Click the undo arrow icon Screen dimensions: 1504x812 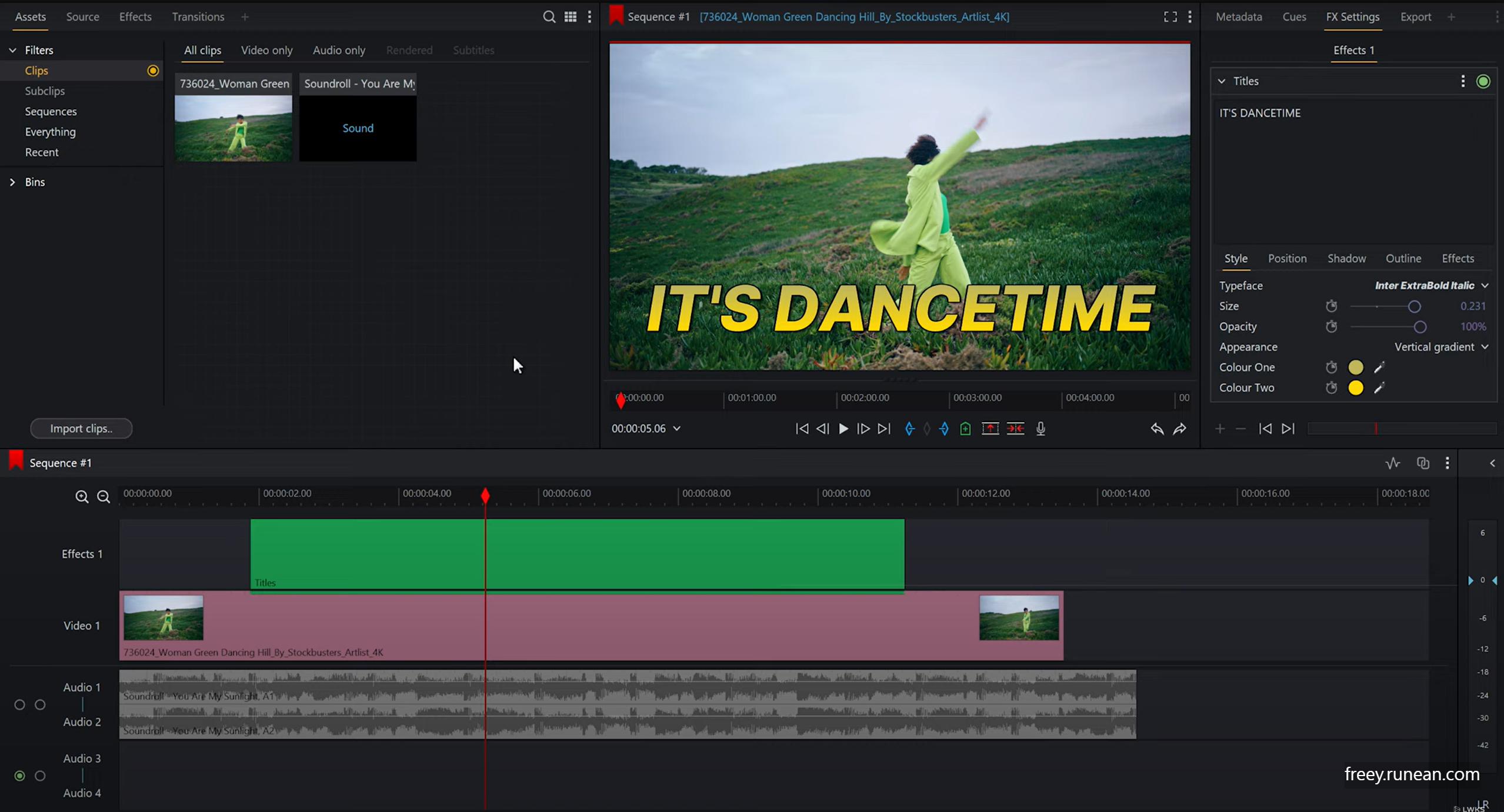[x=1156, y=429]
